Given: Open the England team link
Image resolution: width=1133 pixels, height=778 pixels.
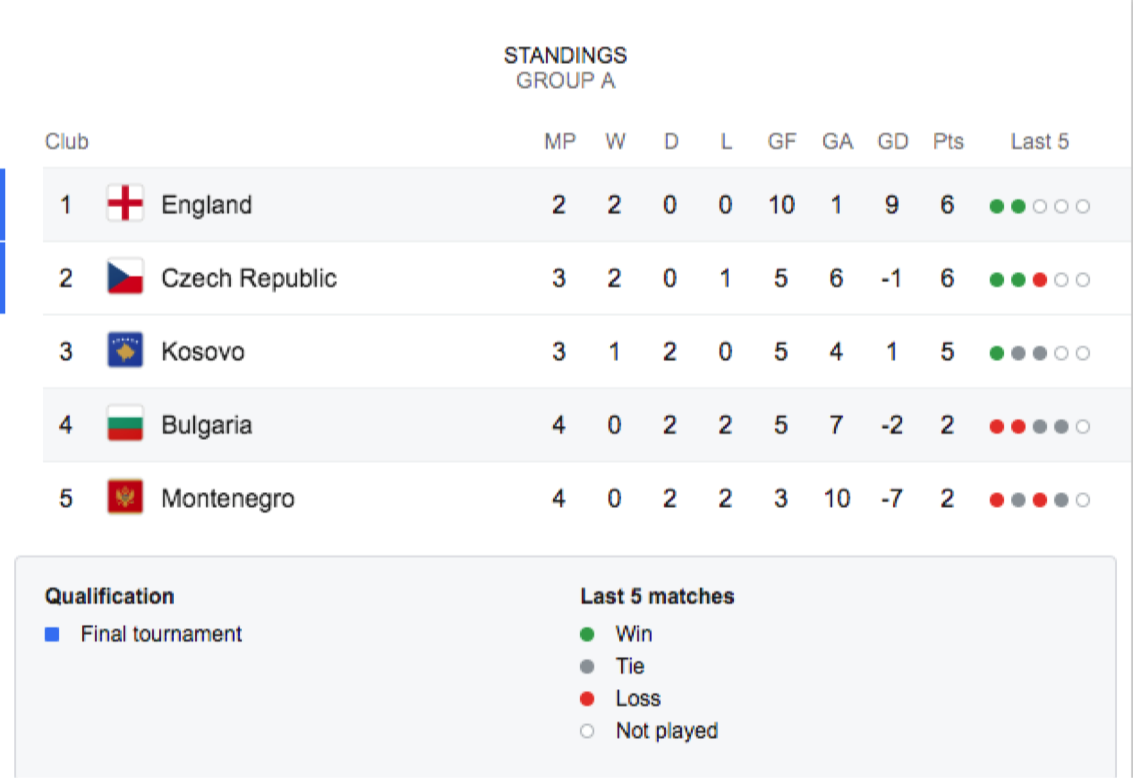Looking at the screenshot, I should [207, 205].
